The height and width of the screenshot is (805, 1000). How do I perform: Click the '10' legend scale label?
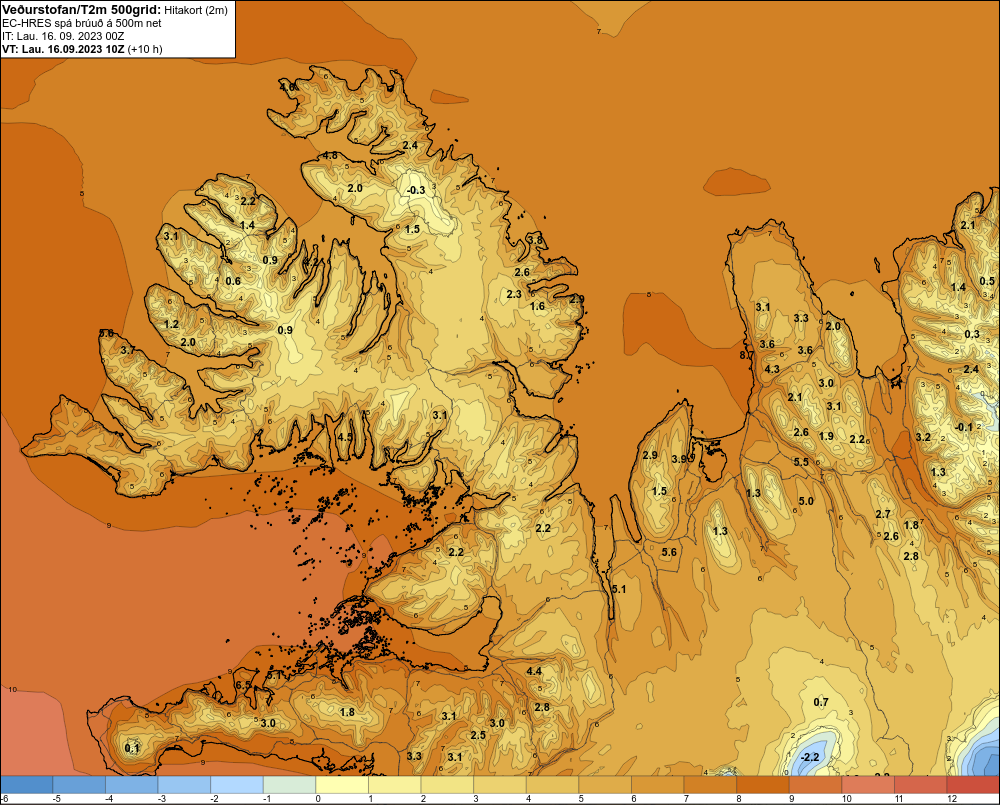click(x=846, y=799)
